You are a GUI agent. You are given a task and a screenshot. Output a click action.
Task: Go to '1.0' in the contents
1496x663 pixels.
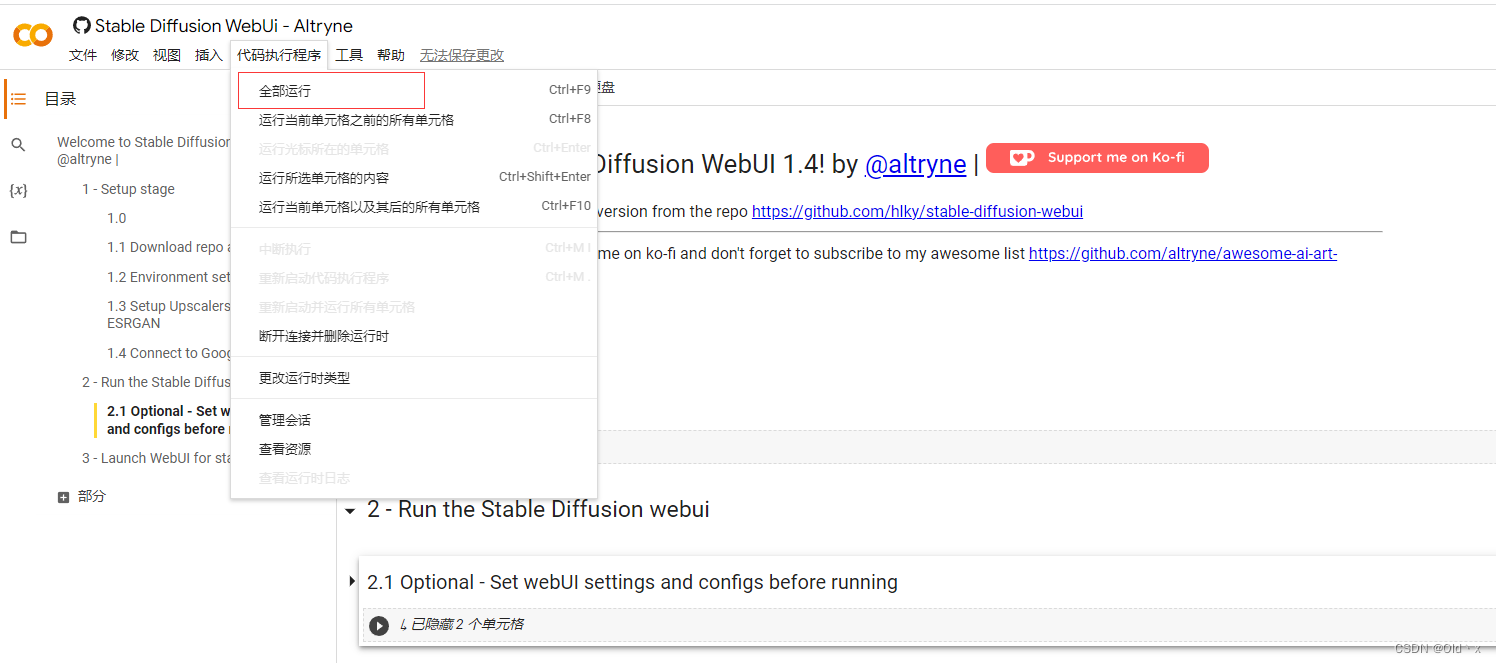pyautogui.click(x=117, y=218)
